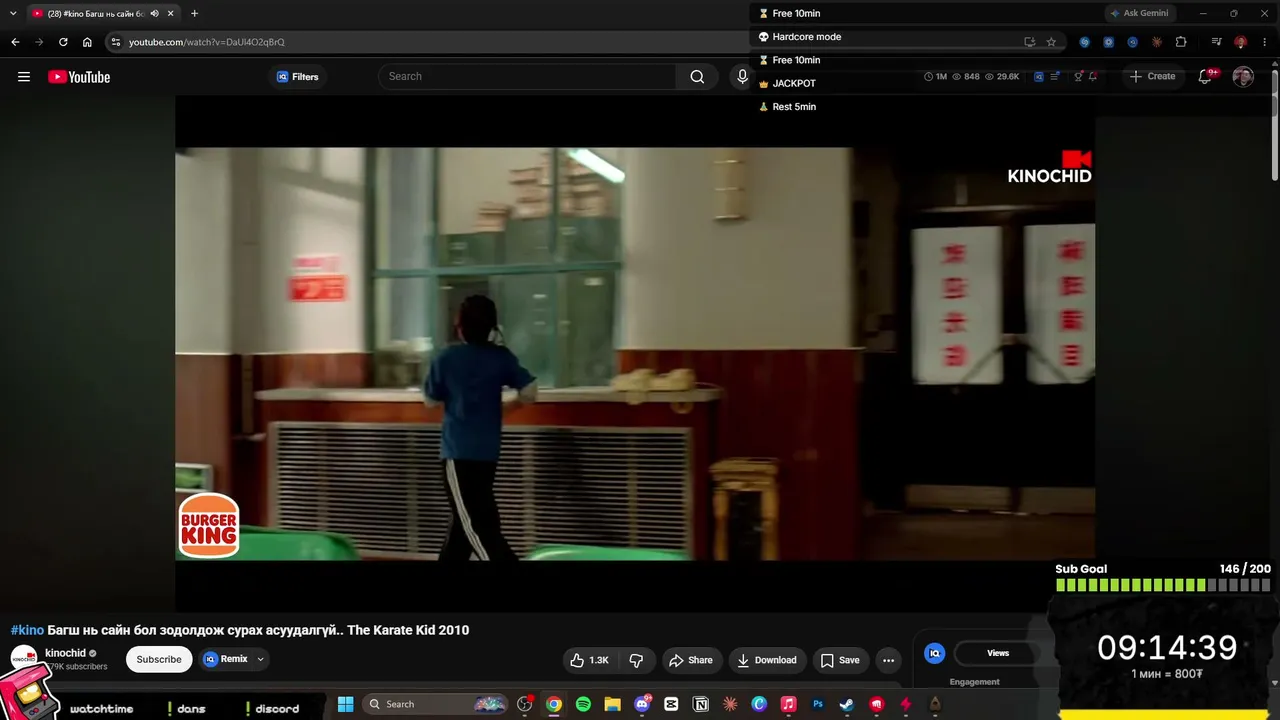Open File Explorer from the taskbar
The height and width of the screenshot is (720, 1280).
(x=612, y=704)
